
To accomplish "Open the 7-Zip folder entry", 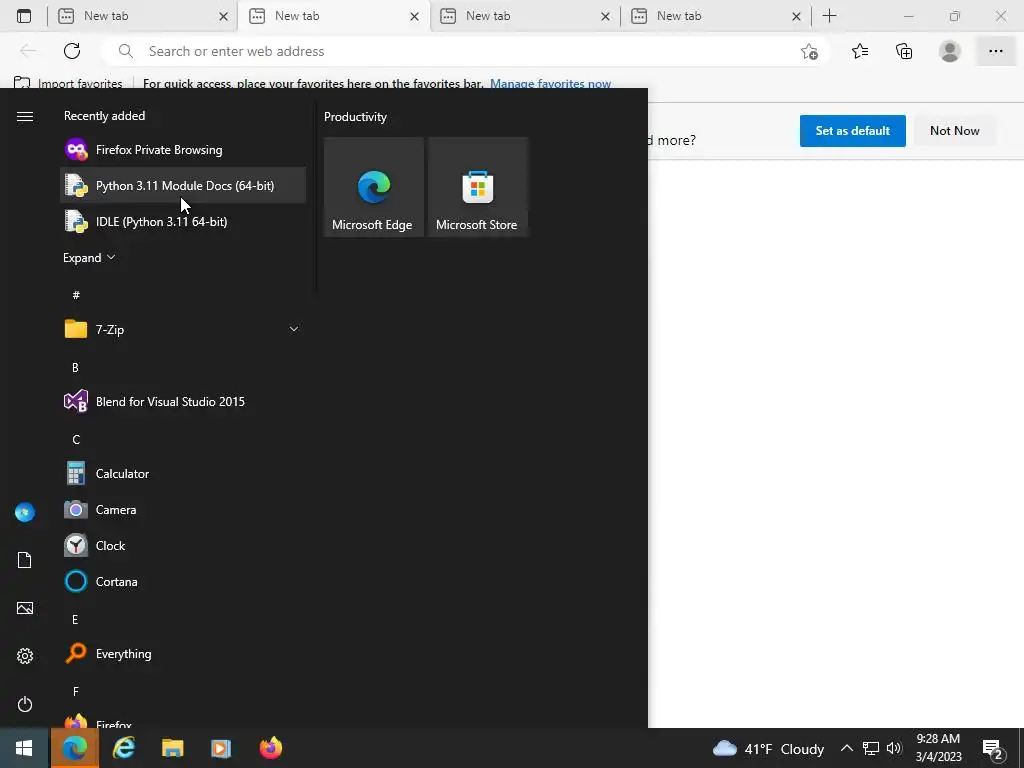I will [183, 329].
